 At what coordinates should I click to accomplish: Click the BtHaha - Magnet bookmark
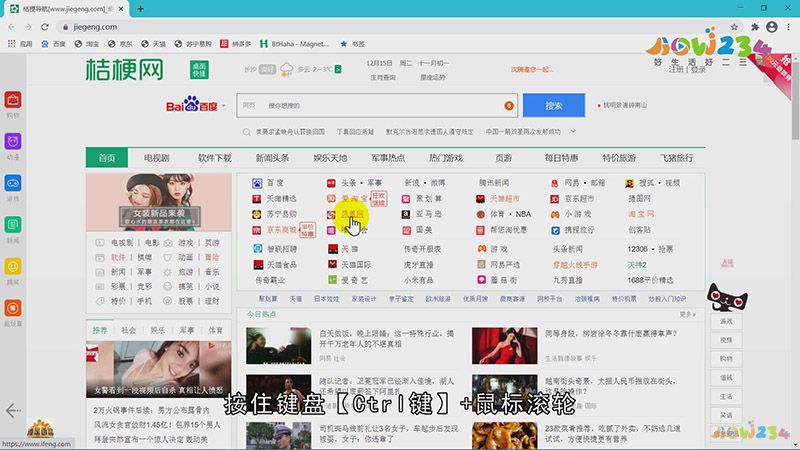(294, 44)
